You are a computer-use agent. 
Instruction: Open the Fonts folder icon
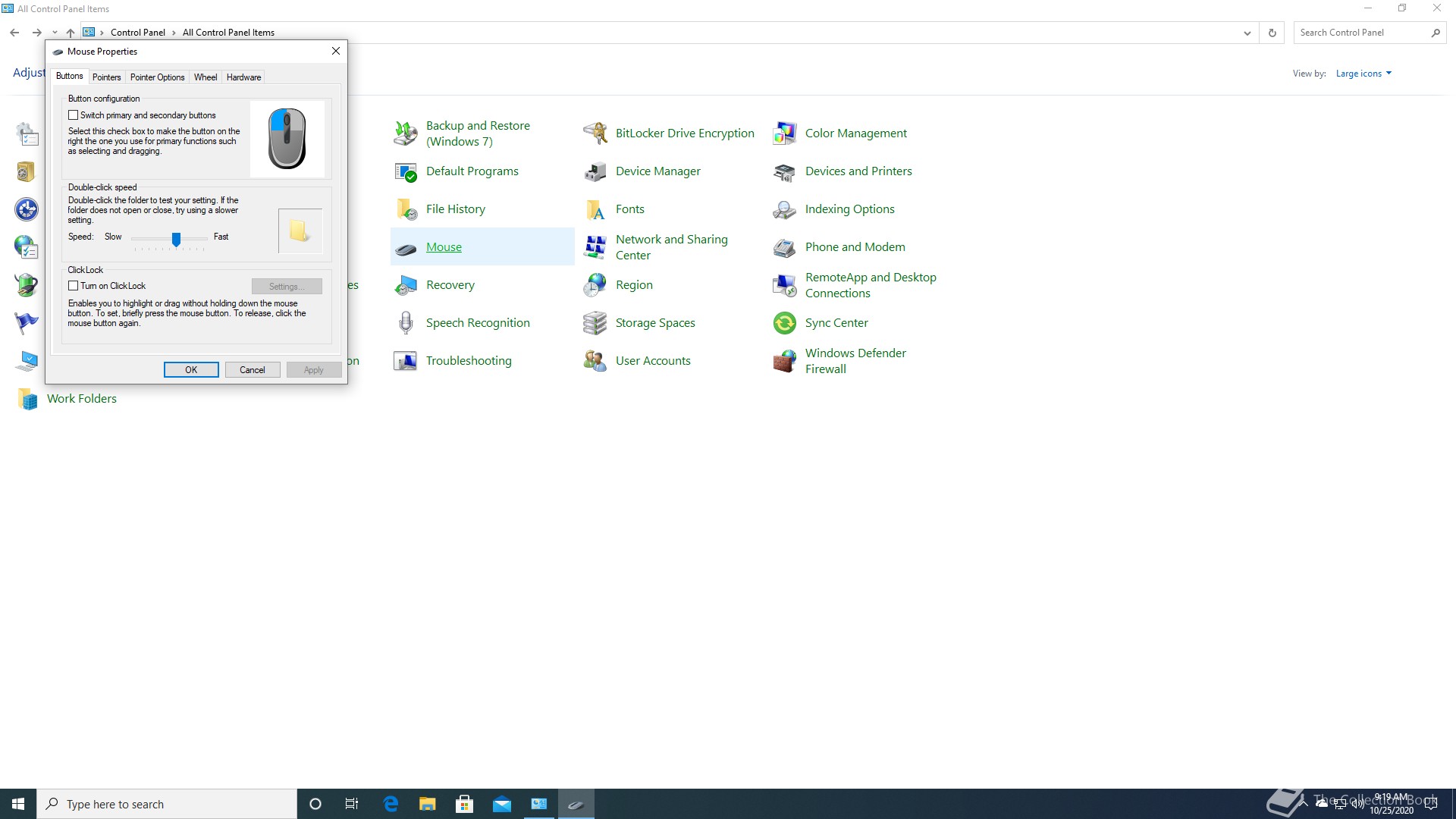(595, 209)
